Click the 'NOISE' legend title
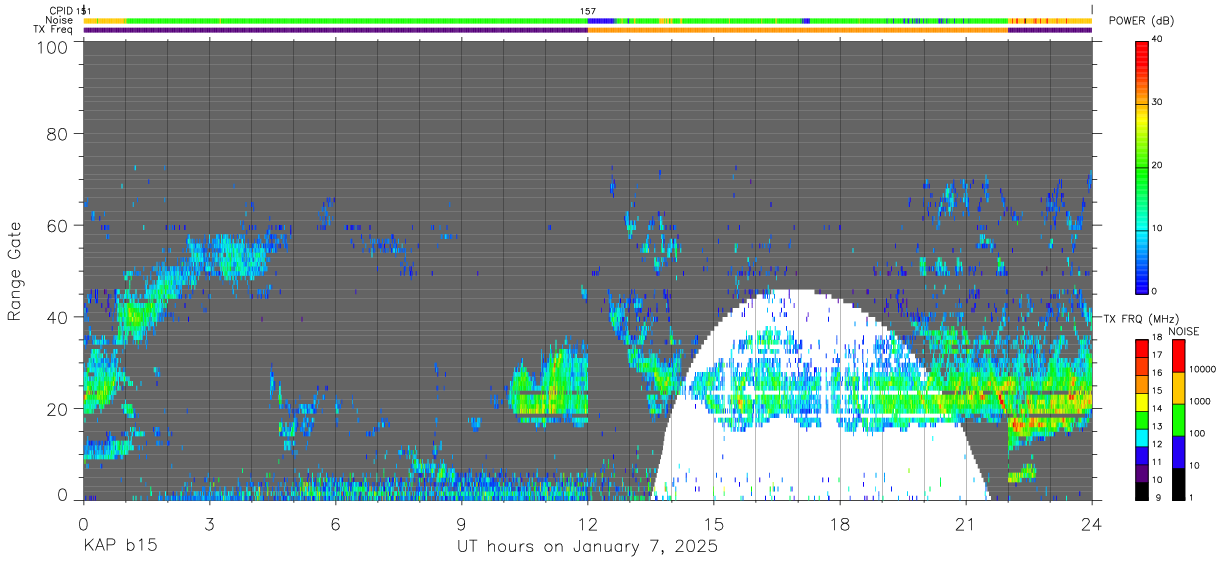The height and width of the screenshot is (567, 1228). click(x=1183, y=331)
